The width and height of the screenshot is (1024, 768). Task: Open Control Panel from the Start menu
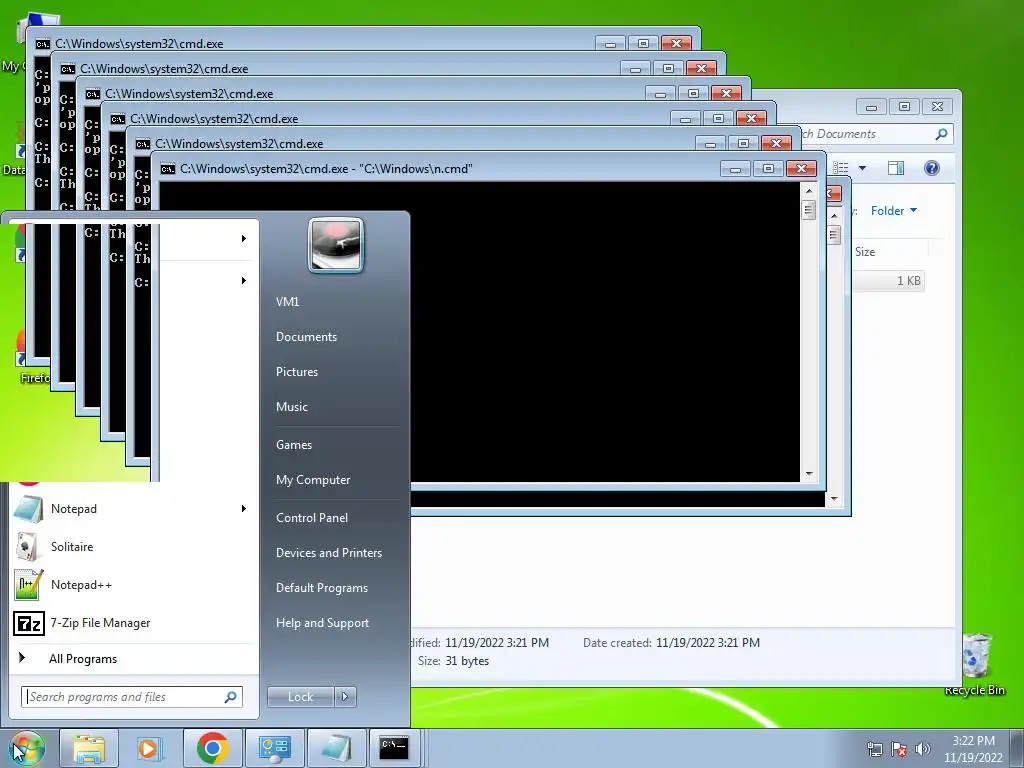pyautogui.click(x=312, y=518)
